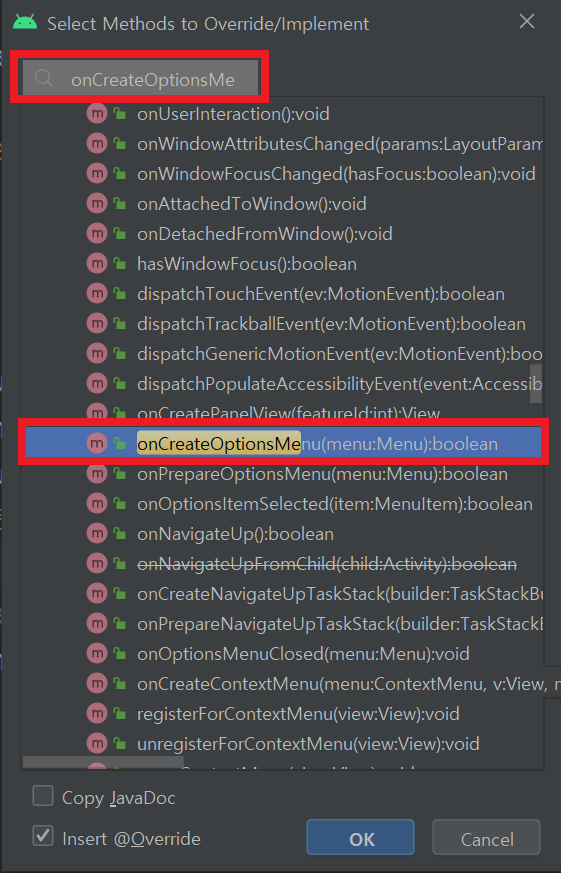Click the method icon beside dispatchTrackballEvent
Viewport: 561px width, 873px height.
pos(97,324)
